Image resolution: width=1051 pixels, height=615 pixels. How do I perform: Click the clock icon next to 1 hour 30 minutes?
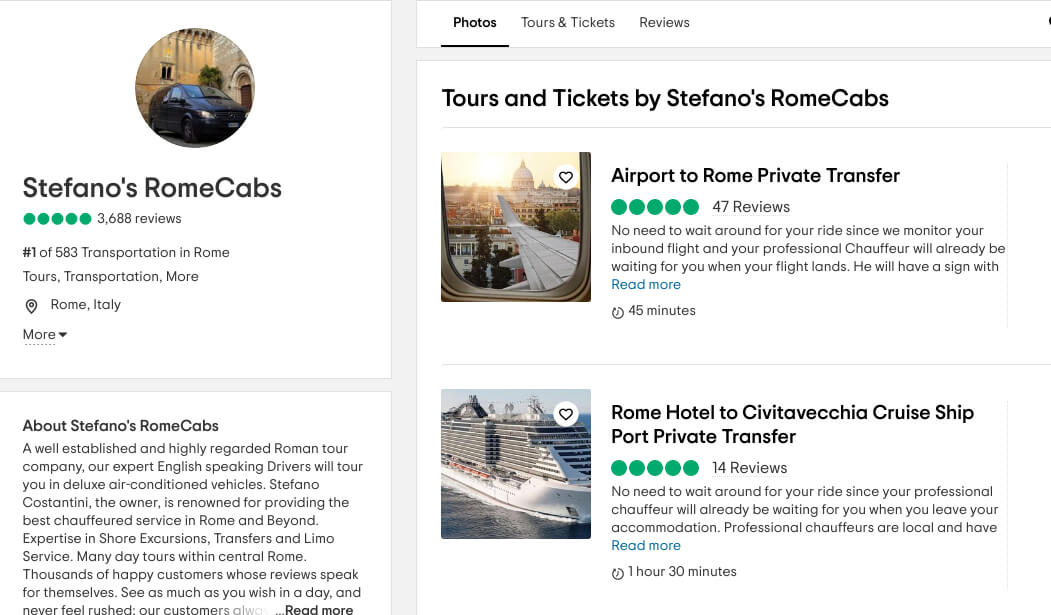(617, 573)
